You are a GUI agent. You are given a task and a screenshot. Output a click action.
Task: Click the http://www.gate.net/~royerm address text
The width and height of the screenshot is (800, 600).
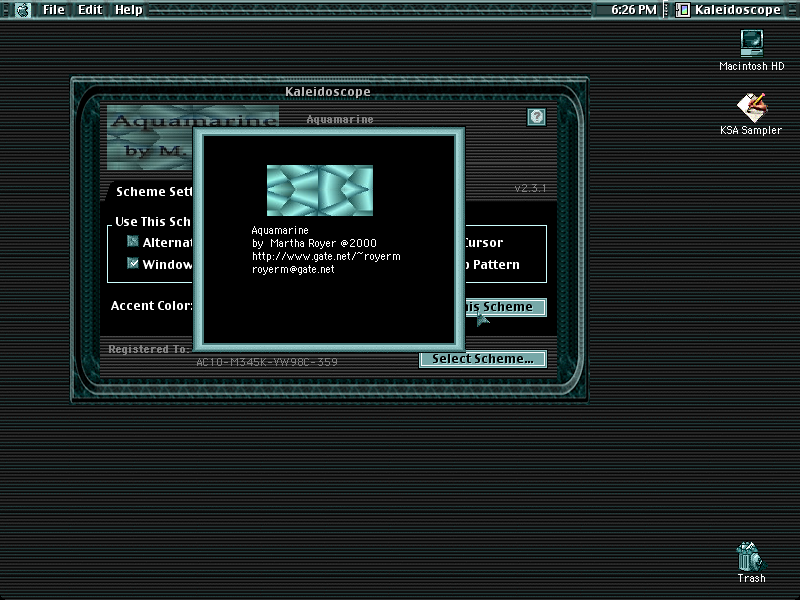(326, 256)
